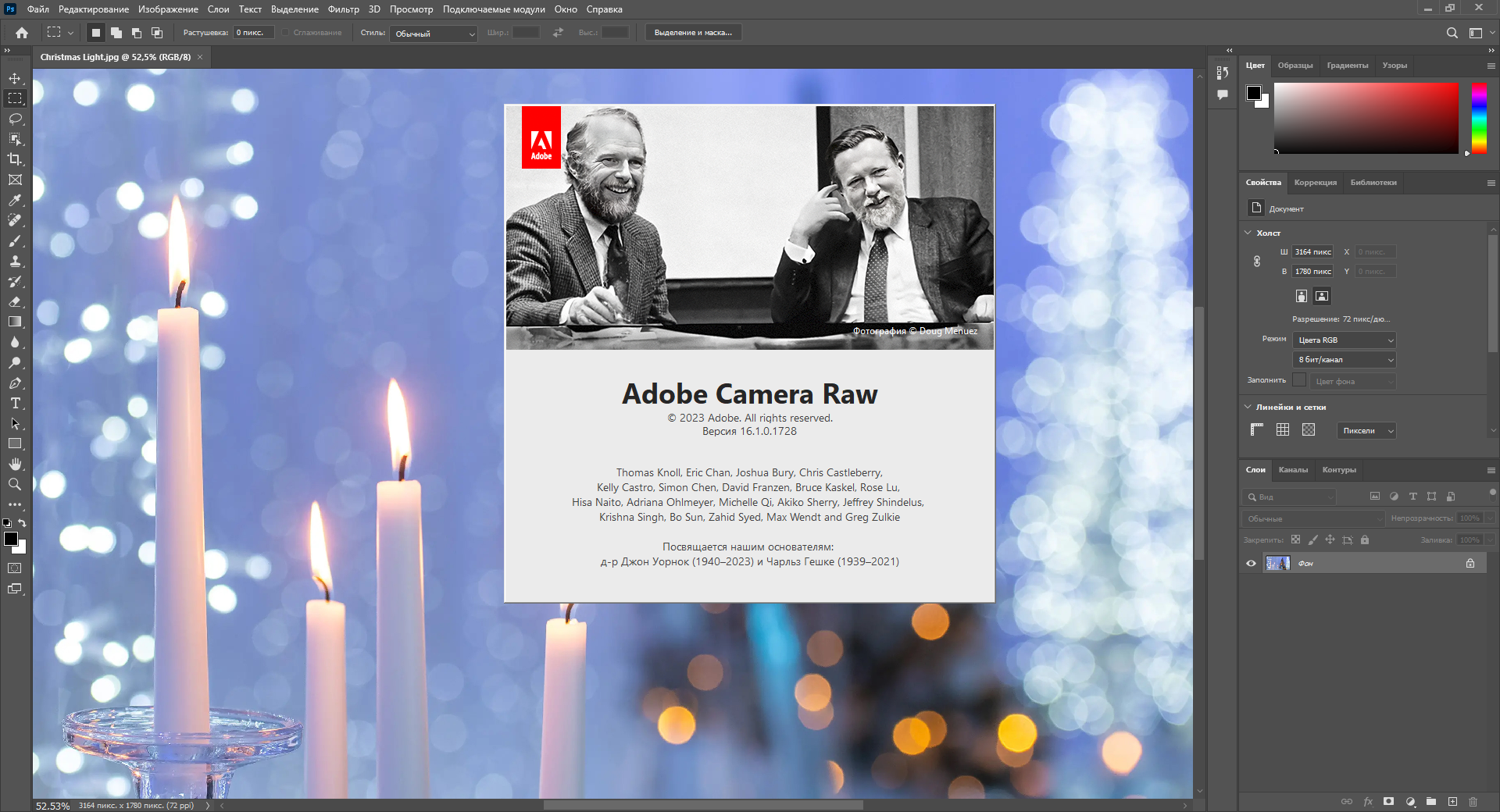
Task: Select the Horizontal Type tool
Action: 15,403
